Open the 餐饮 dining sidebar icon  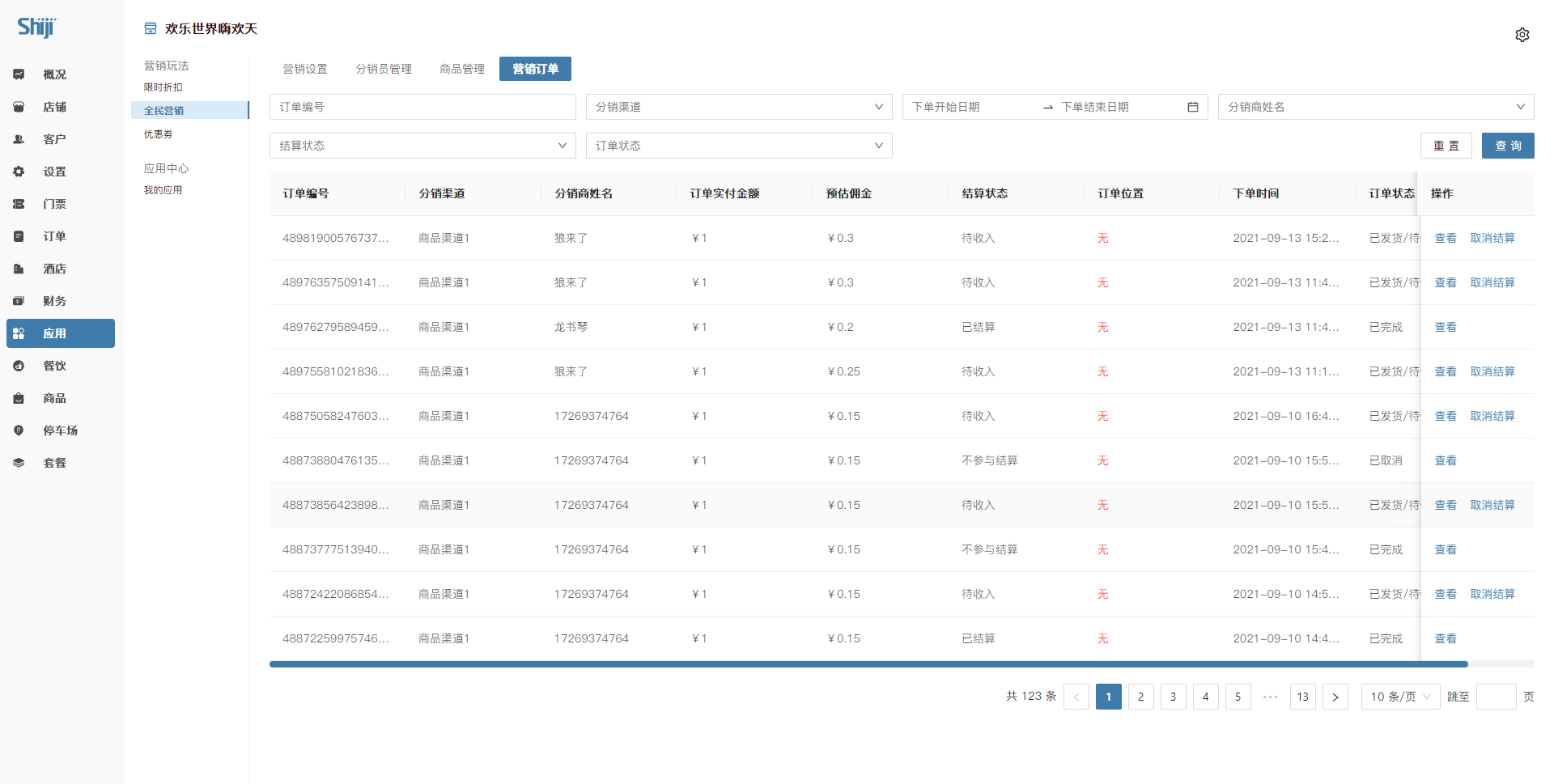pos(19,366)
